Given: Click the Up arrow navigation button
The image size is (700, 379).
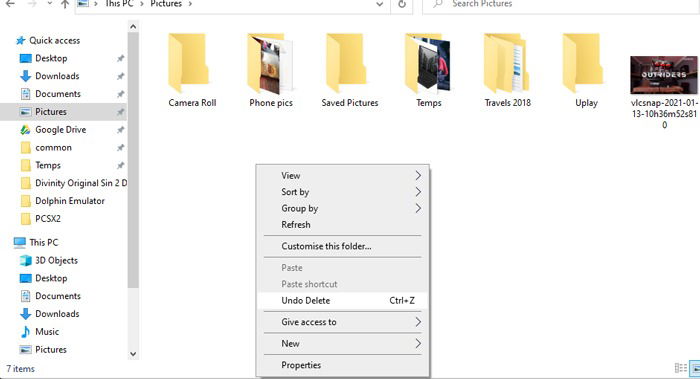Looking at the screenshot, I should [65, 4].
